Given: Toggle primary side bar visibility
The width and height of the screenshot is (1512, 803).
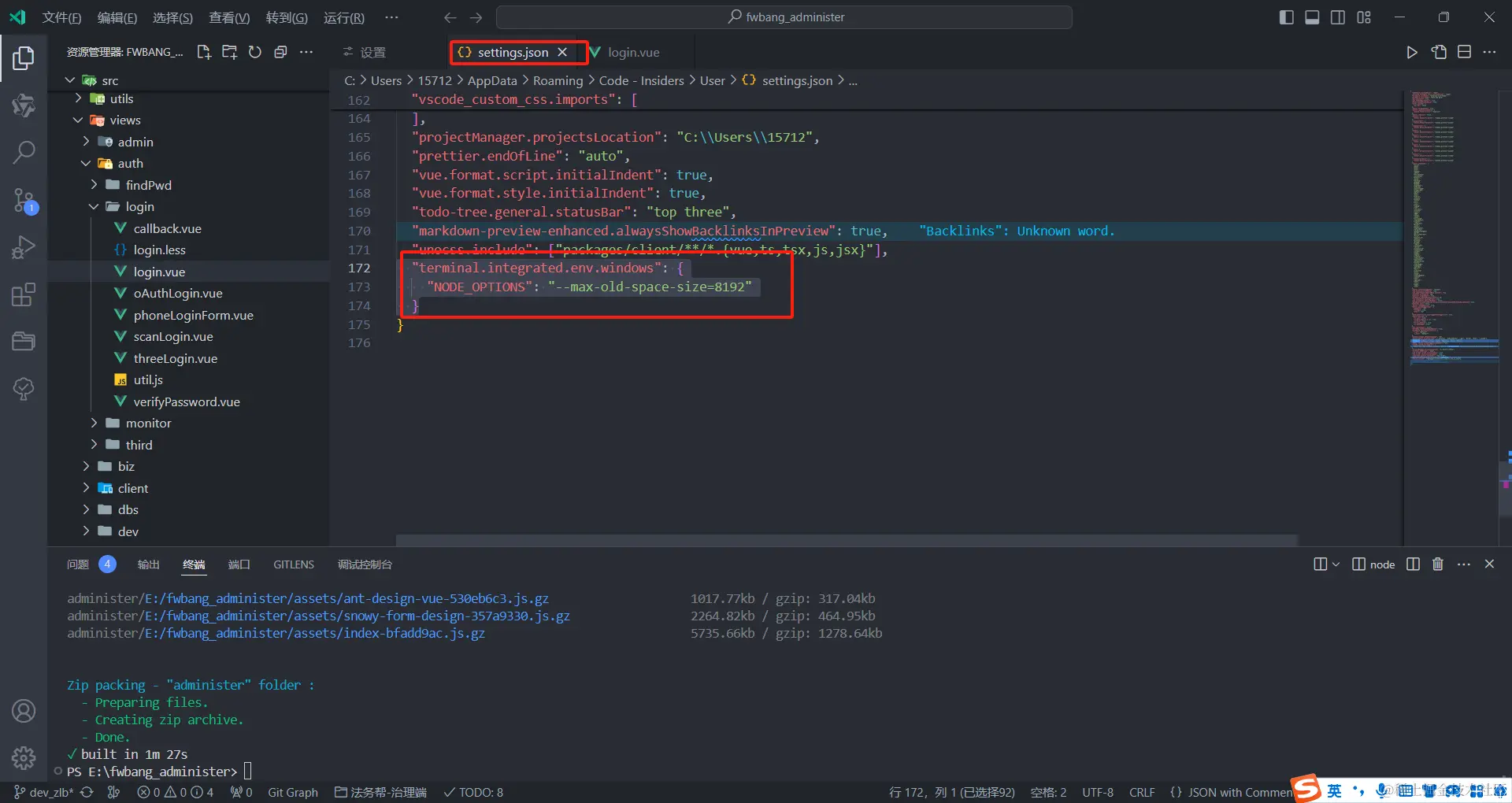Looking at the screenshot, I should click(1287, 17).
